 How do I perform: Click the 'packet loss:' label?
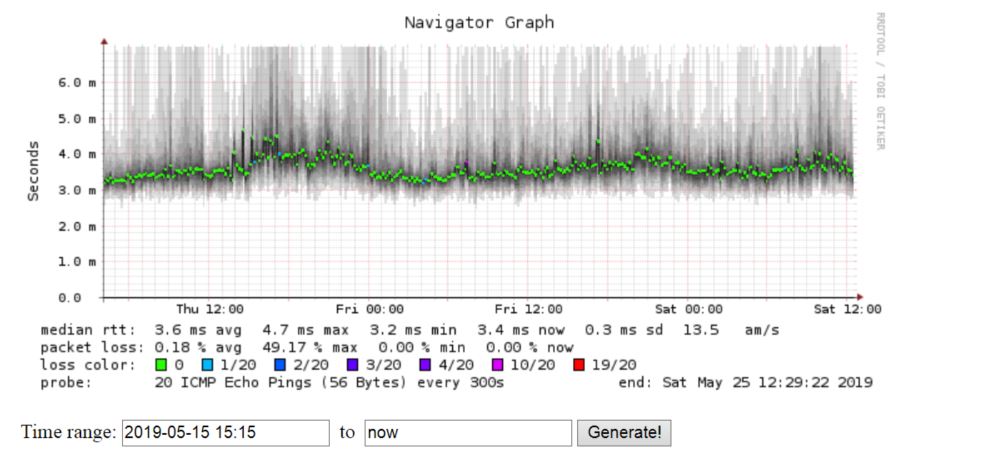[92, 348]
